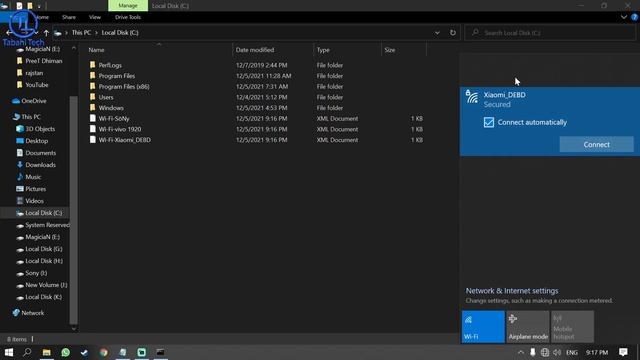
Task: Click the Manage contextual tab
Action: click(128, 6)
